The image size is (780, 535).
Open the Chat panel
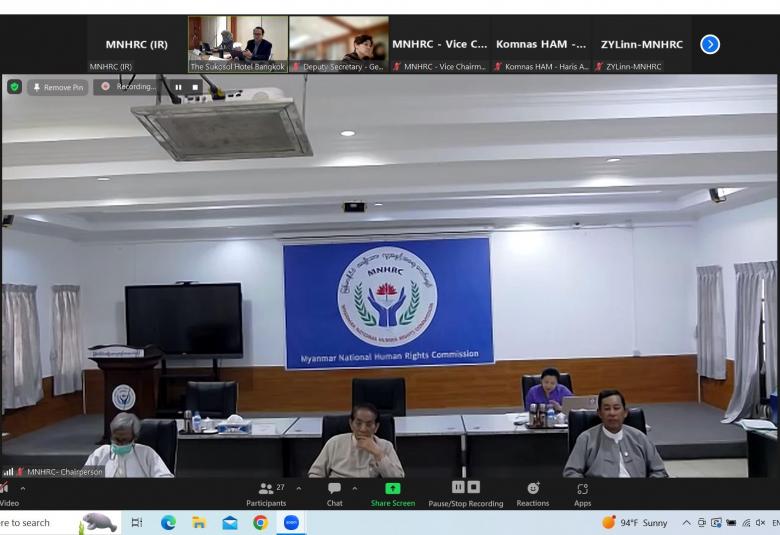click(x=334, y=495)
